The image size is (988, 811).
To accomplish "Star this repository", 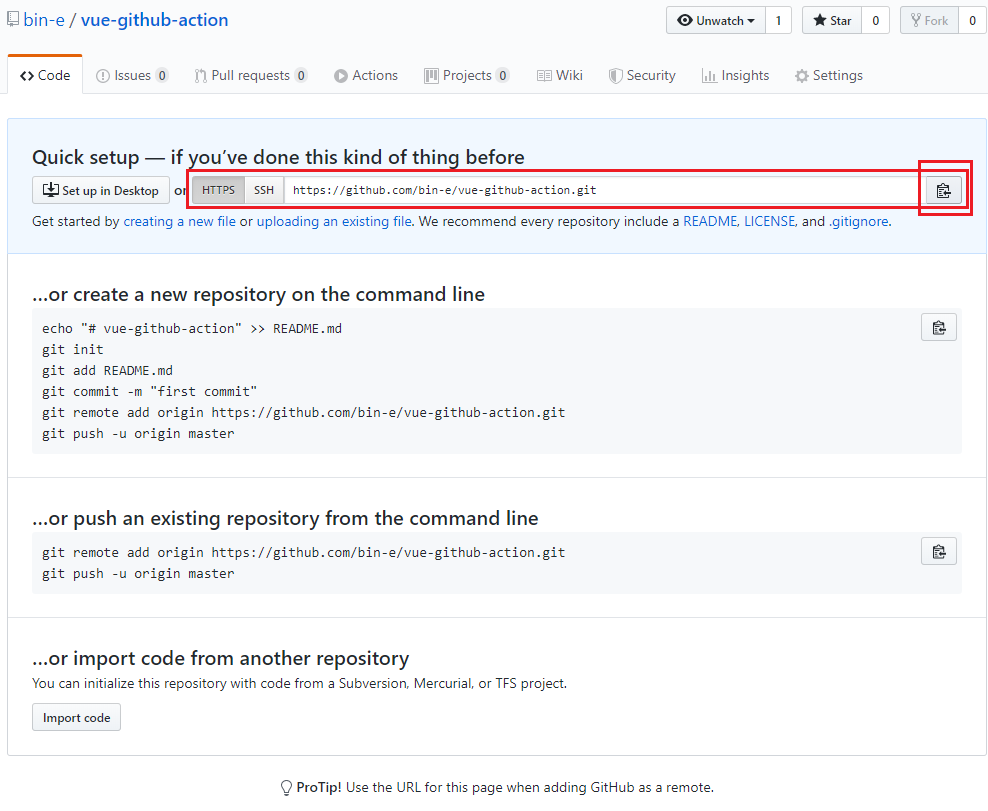I will (832, 20).
